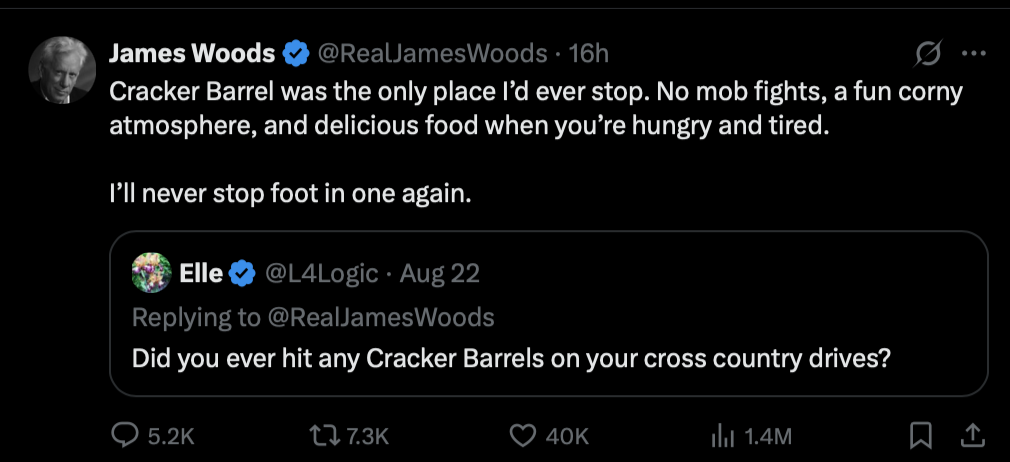
Task: Click Elle's blue verified badge
Action: click(x=242, y=271)
